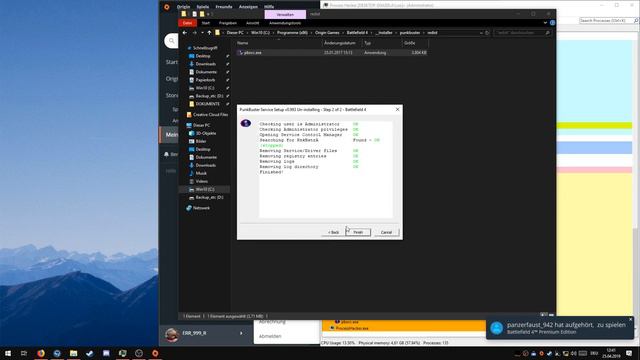Open Netzwerk in the navigation pane
The height and width of the screenshot is (360, 640).
click(x=201, y=208)
